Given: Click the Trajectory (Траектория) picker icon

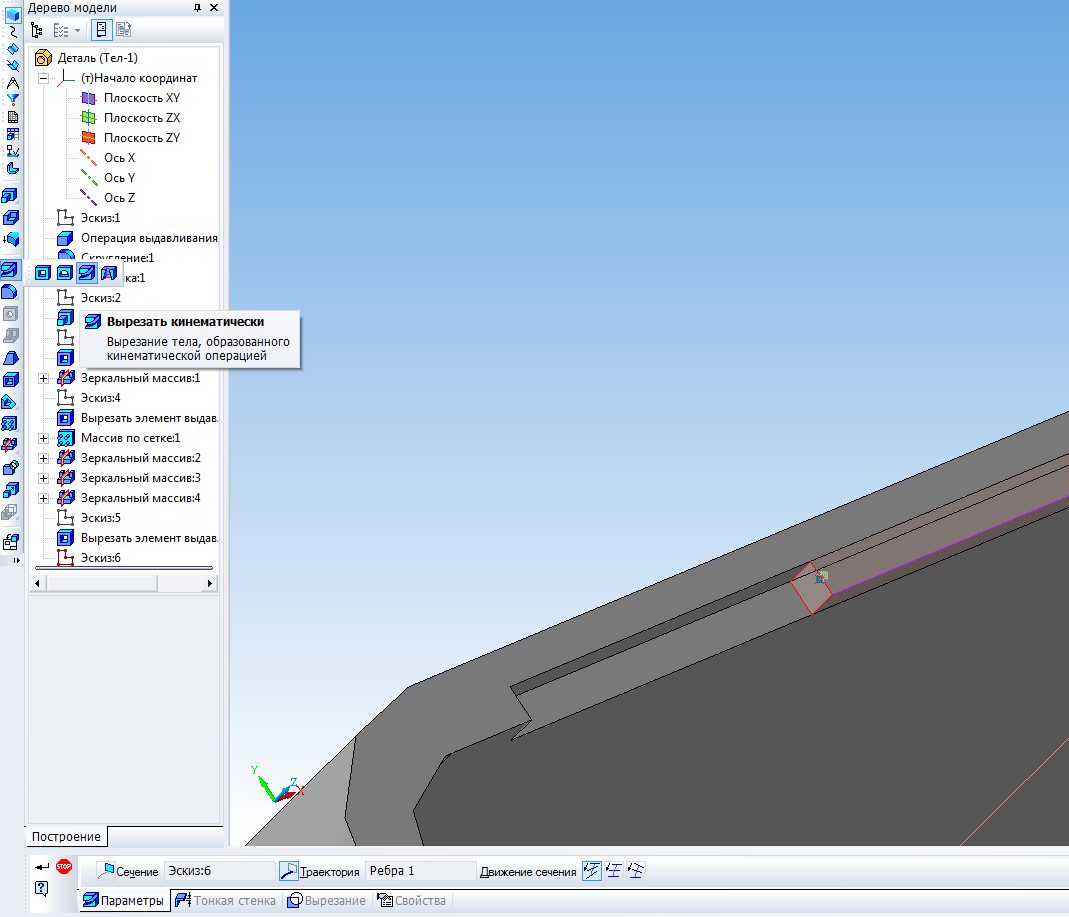Looking at the screenshot, I should pyautogui.click(x=288, y=871).
